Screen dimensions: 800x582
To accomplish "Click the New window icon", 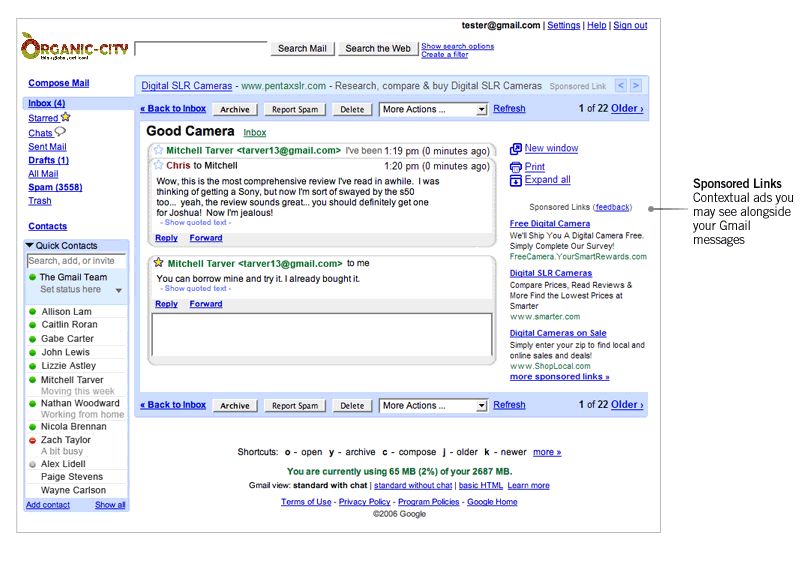I will (516, 149).
